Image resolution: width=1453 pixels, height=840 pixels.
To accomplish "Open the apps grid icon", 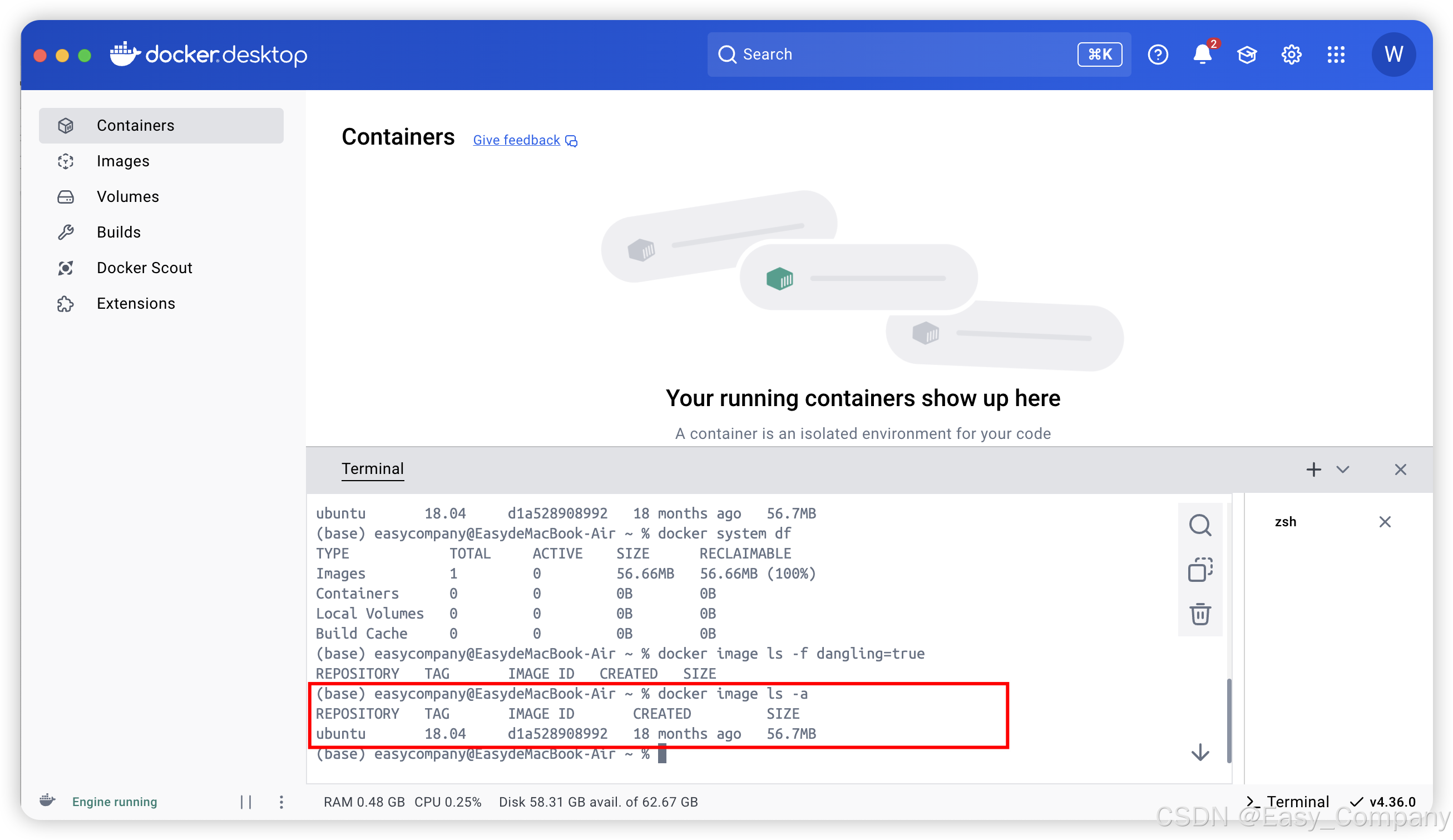I will tap(1336, 55).
